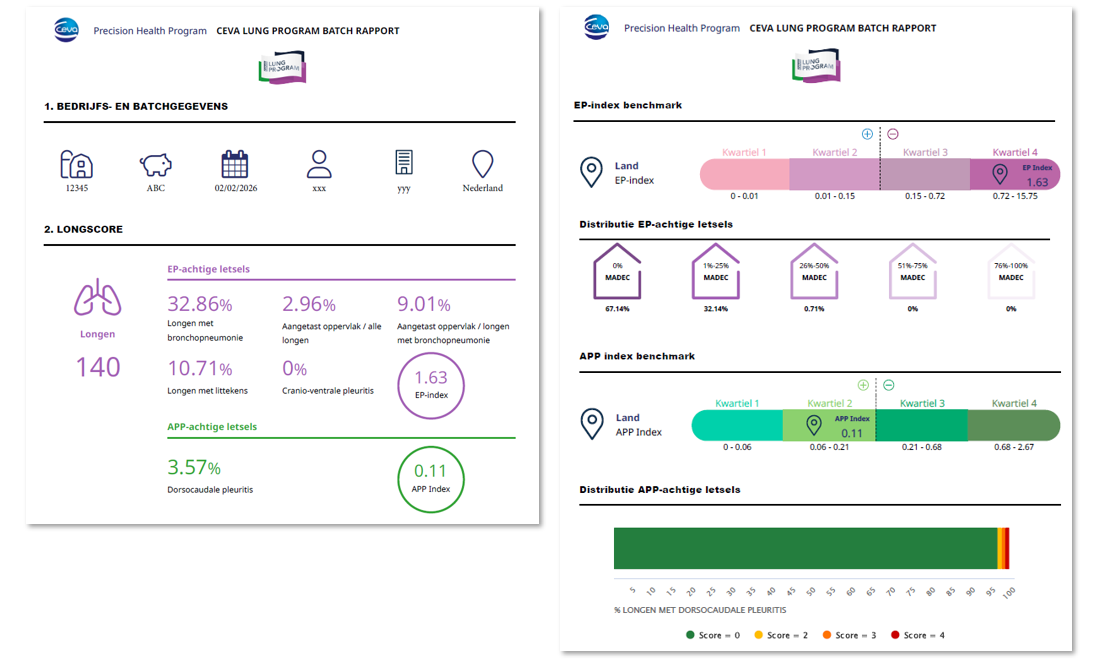Expand with the plus icon in EP-index benchmark
1095x661 pixels.
tap(867, 134)
